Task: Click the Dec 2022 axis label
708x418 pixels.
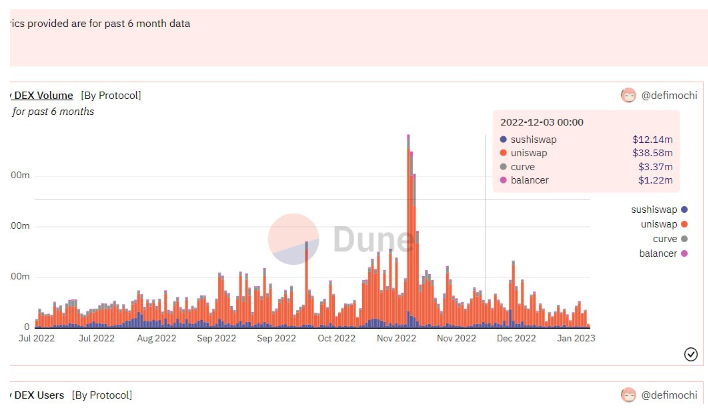Action: pos(516,339)
